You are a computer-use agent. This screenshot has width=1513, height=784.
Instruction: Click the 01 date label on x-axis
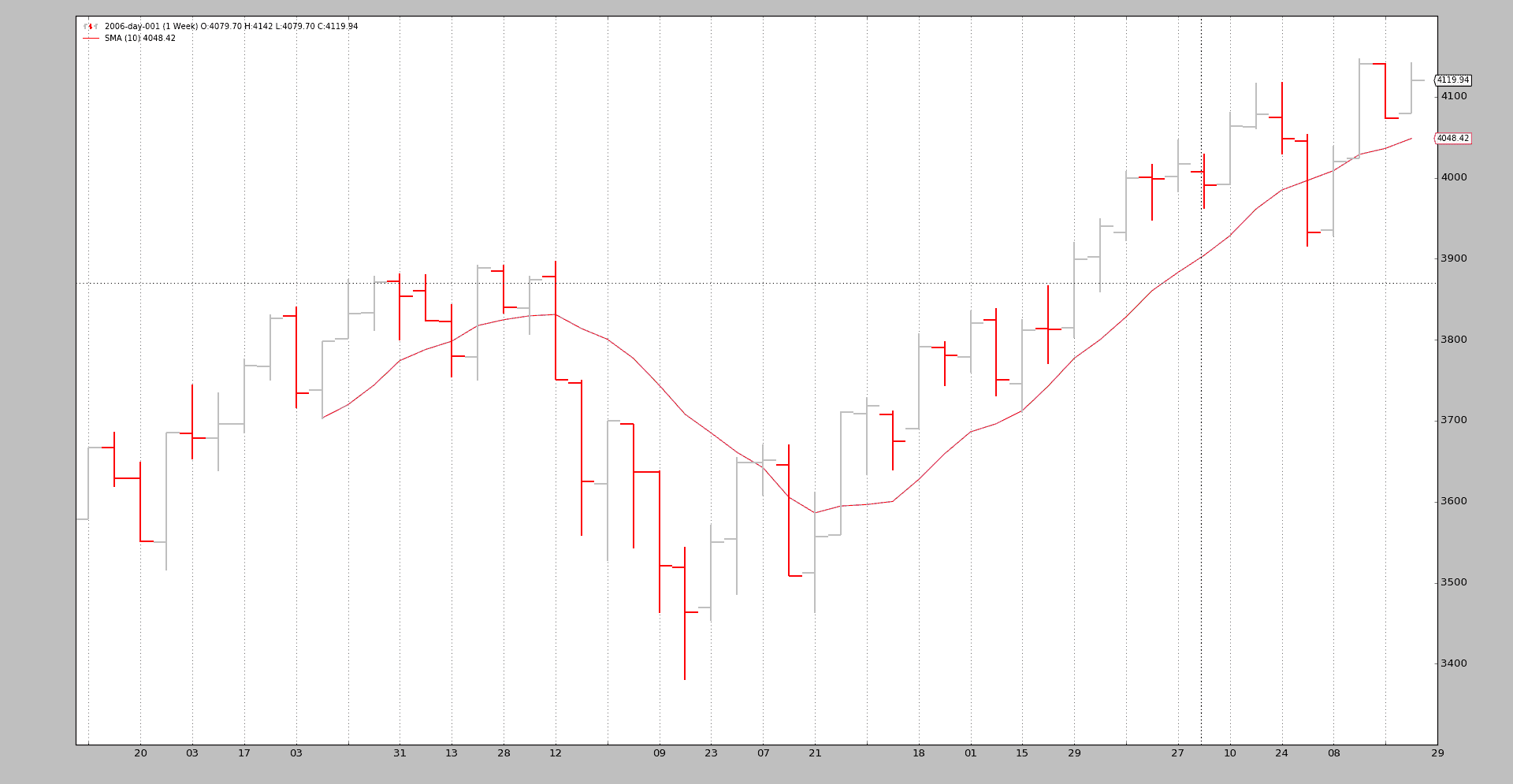tap(971, 753)
